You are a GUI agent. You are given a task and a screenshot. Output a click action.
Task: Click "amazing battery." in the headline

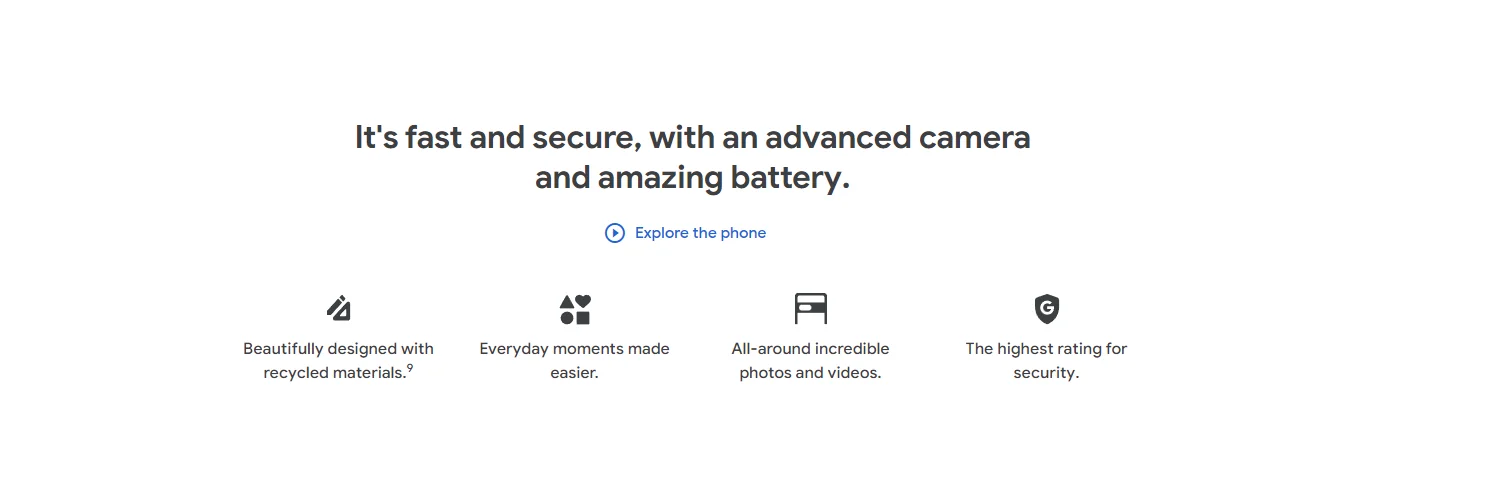pyautogui.click(x=724, y=179)
